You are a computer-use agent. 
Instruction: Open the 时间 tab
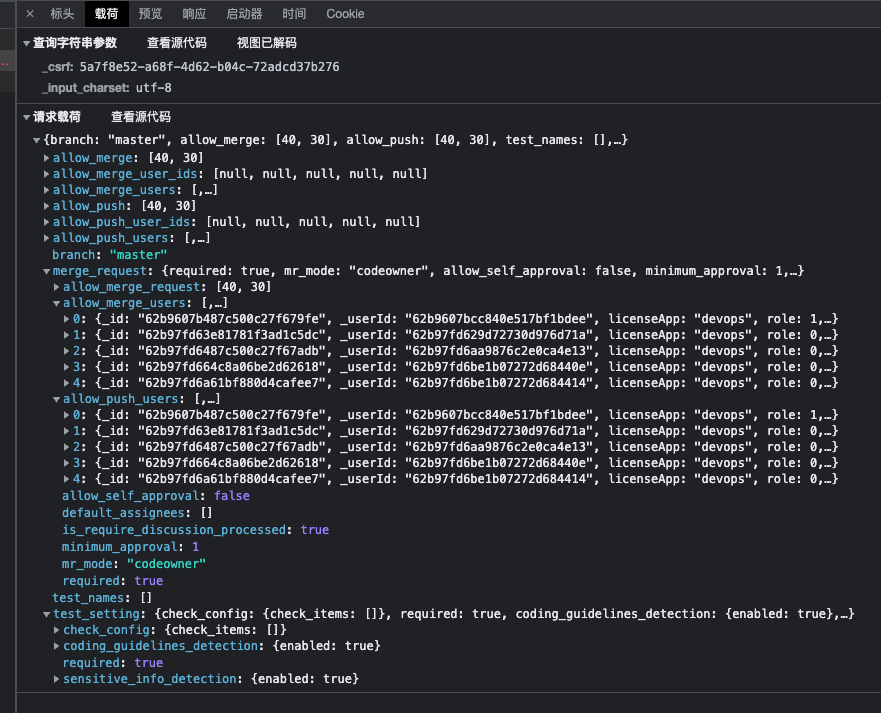294,13
